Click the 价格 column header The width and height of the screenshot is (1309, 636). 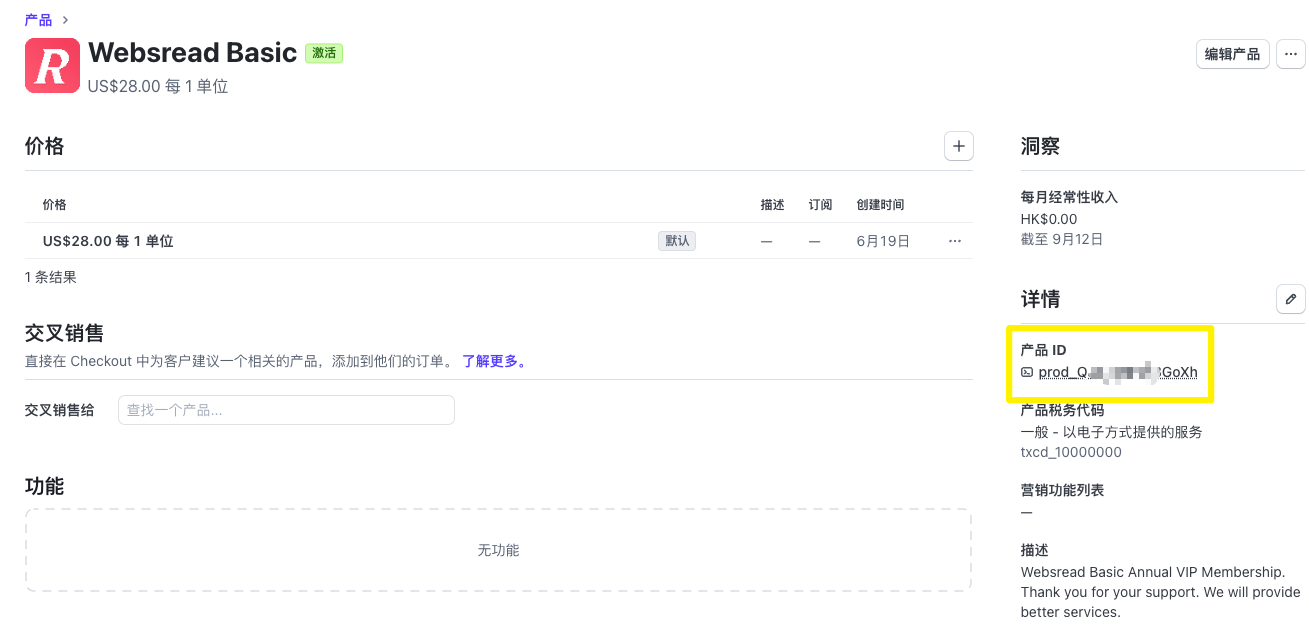tap(54, 204)
